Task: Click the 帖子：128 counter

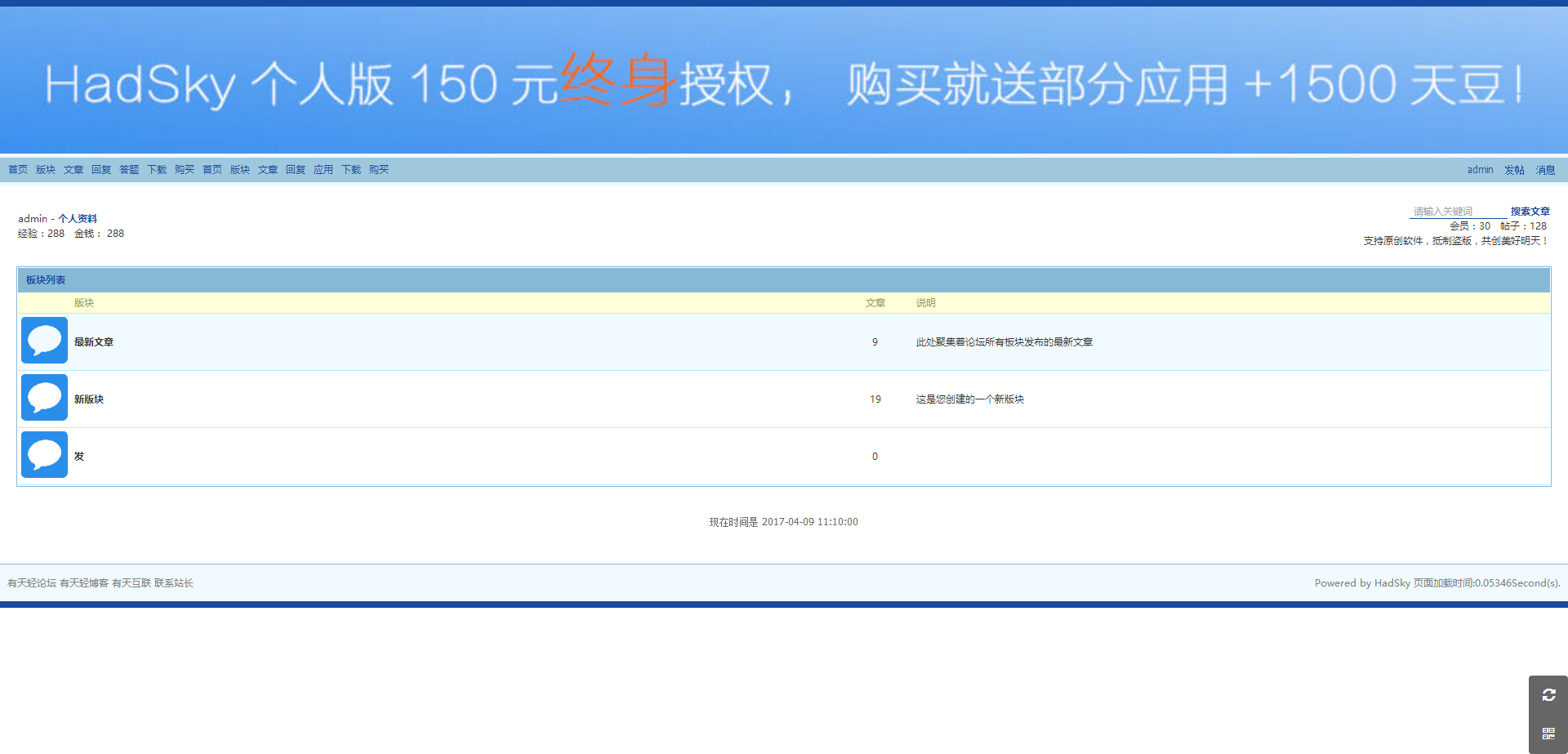Action: [x=1523, y=226]
